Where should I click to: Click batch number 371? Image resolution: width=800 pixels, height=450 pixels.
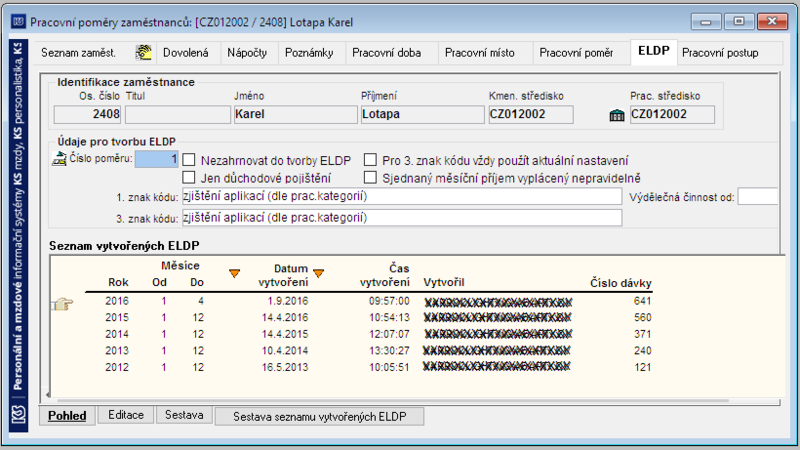642,334
